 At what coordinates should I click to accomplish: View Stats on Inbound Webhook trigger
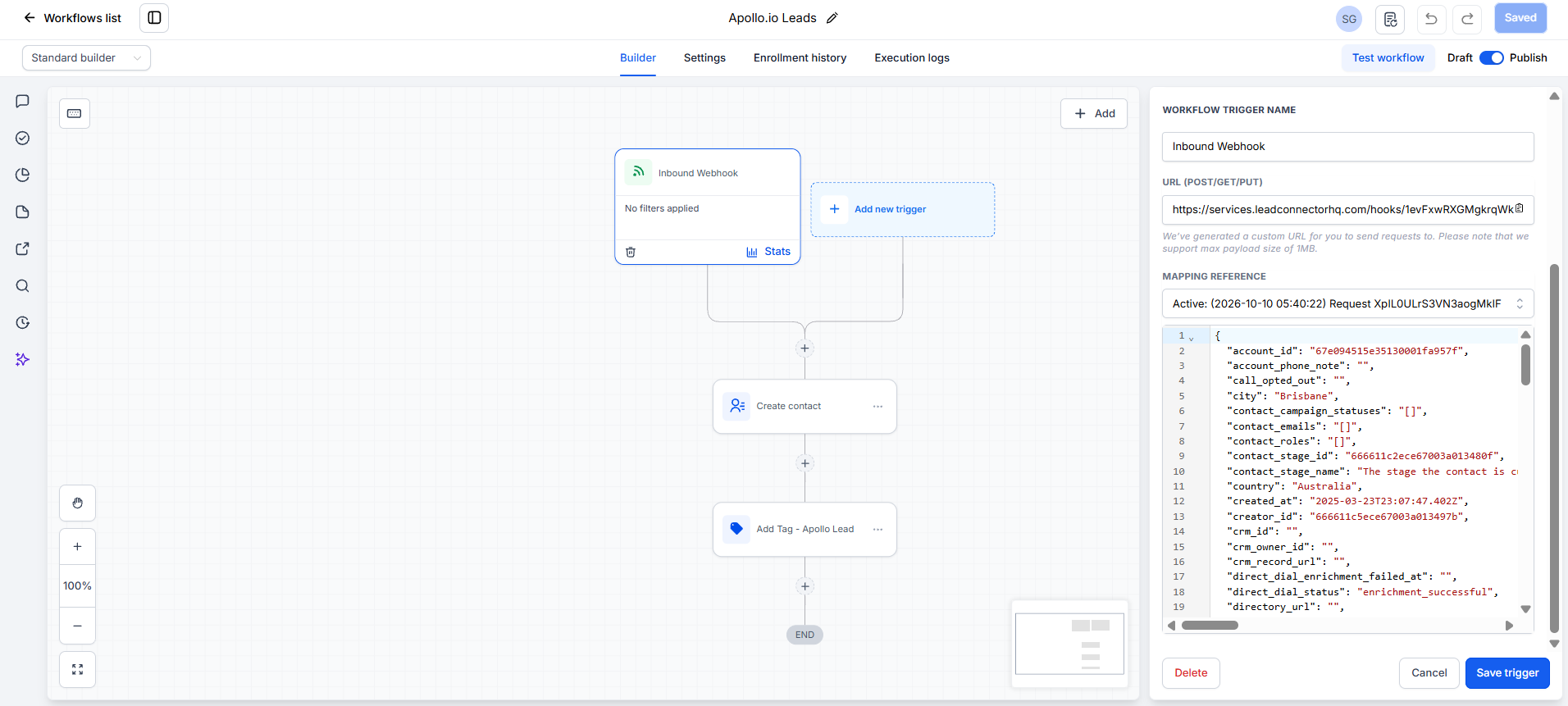pos(768,252)
